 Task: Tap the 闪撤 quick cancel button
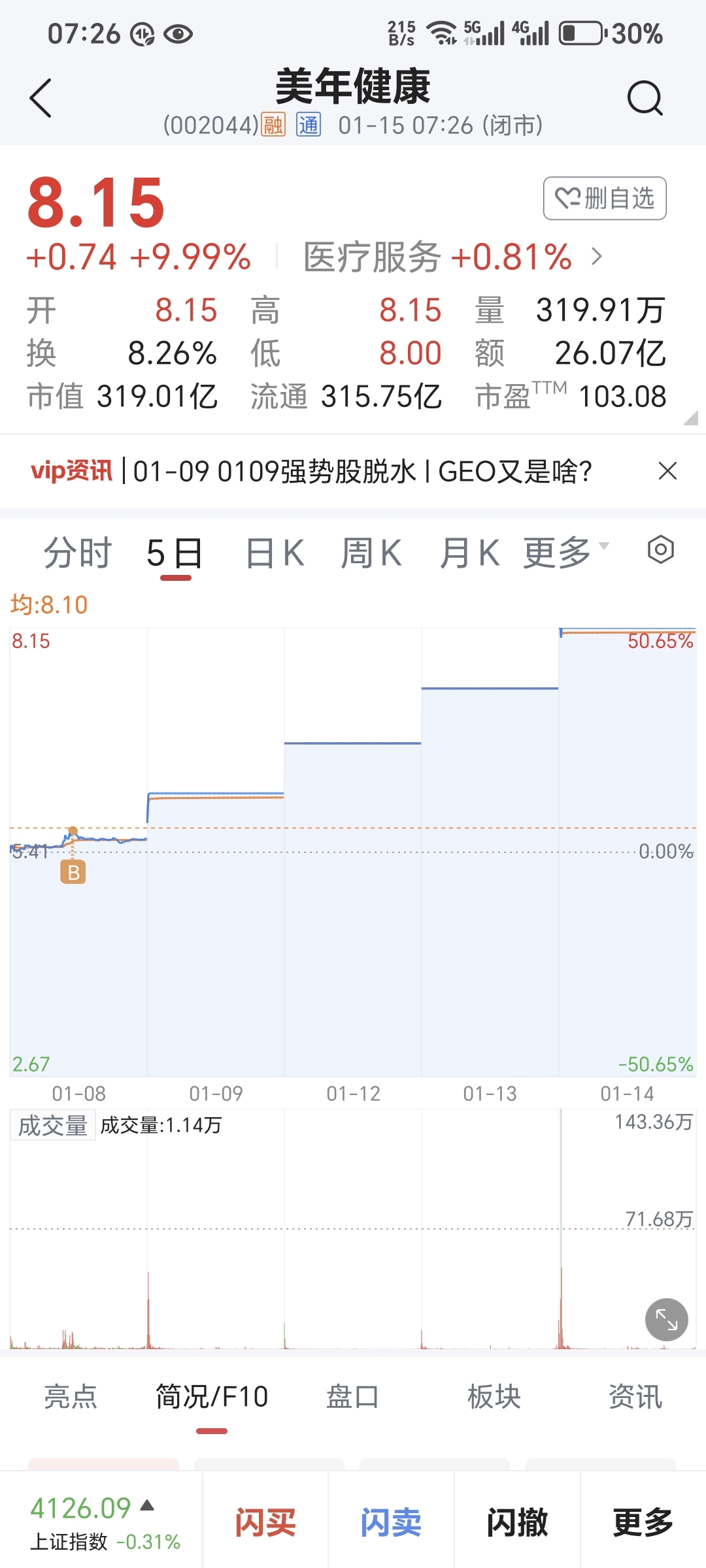click(x=517, y=1522)
